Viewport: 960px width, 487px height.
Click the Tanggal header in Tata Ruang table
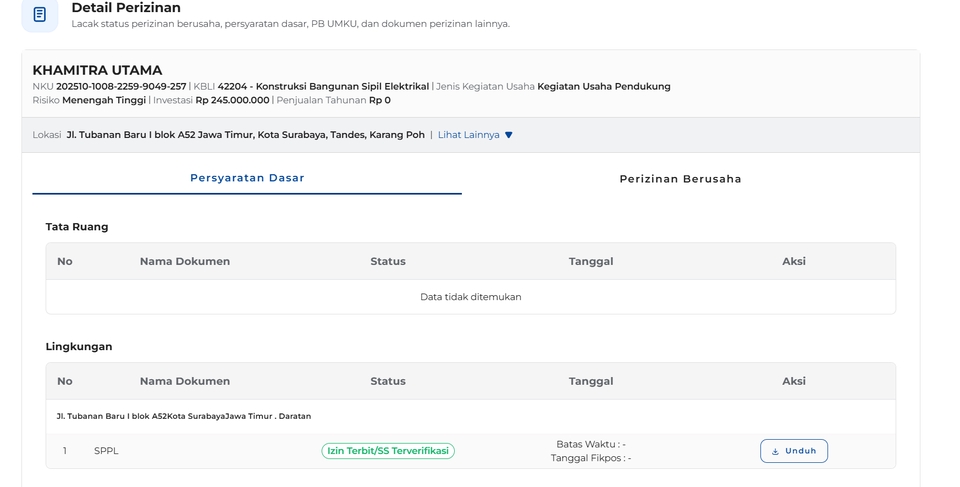tap(591, 261)
